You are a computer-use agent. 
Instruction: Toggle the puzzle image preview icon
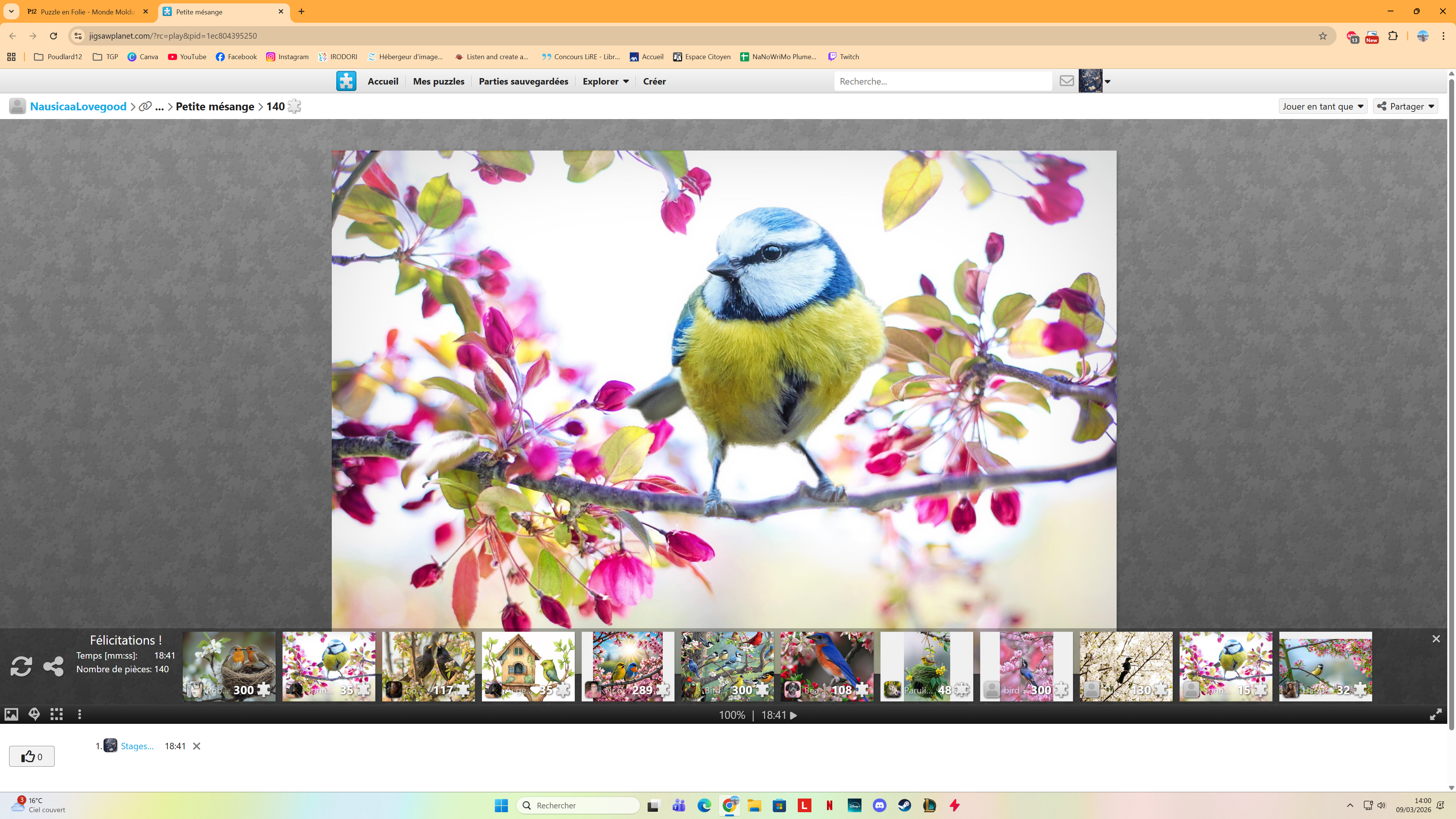click(11, 714)
